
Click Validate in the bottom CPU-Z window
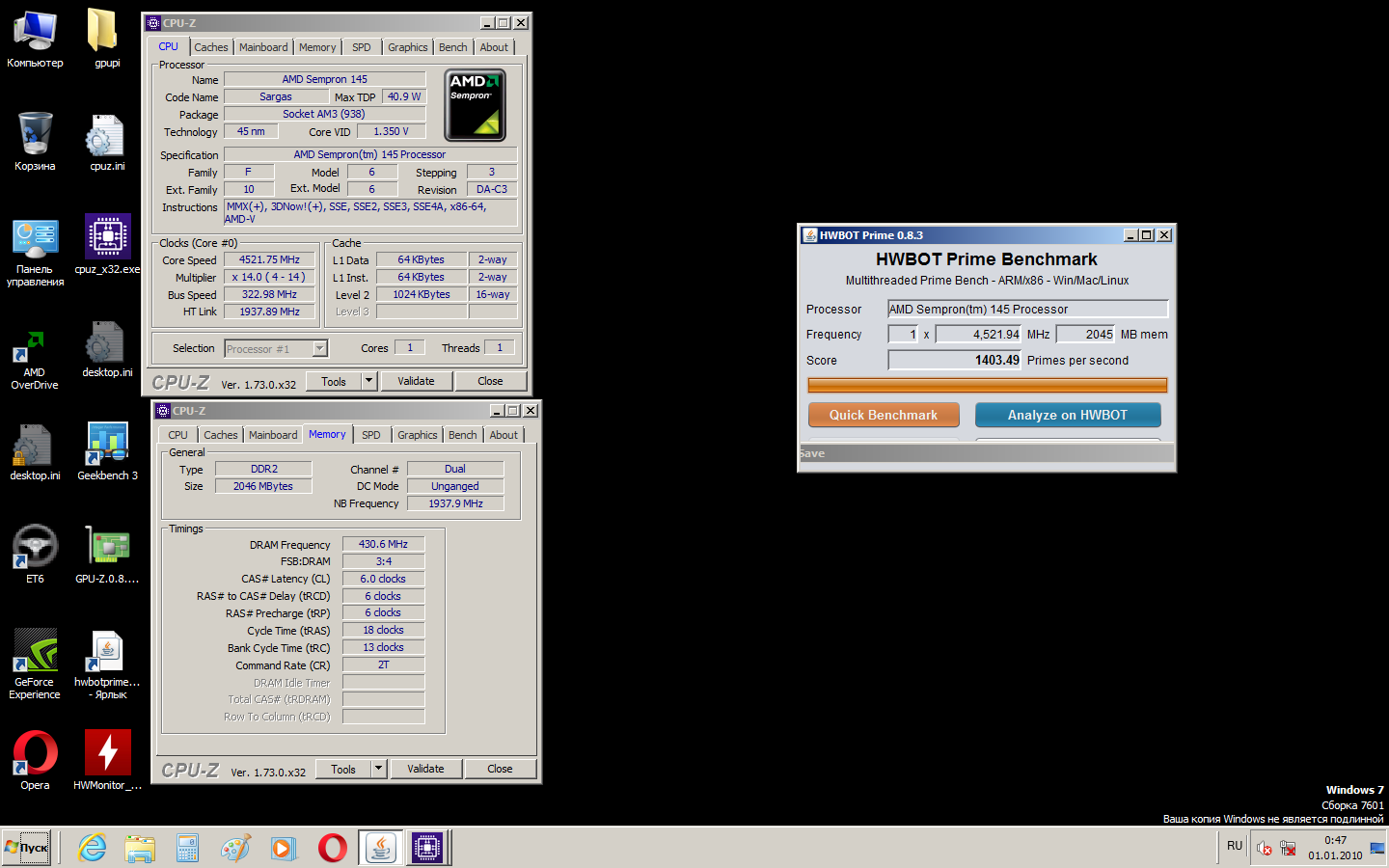[x=425, y=769]
